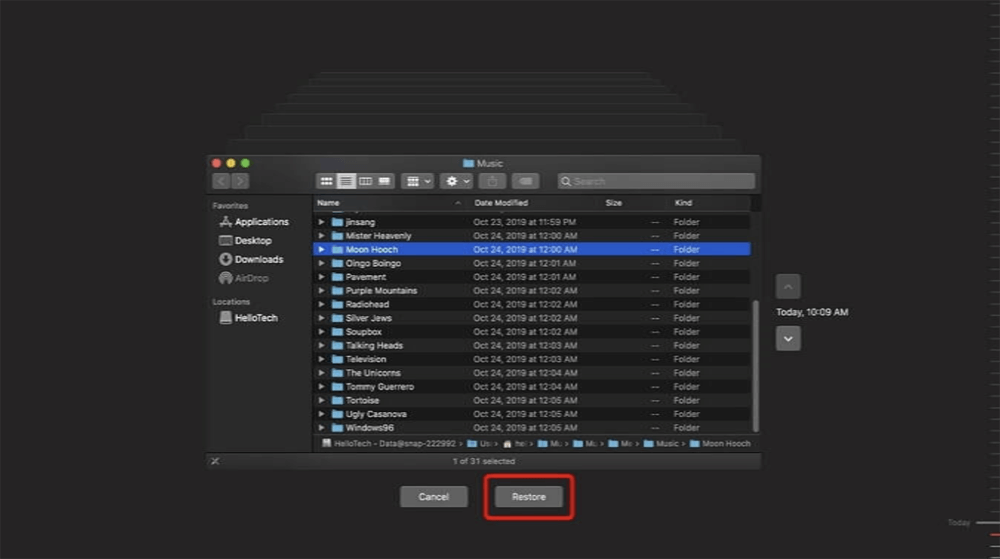The height and width of the screenshot is (559, 1000).
Task: Click Moon Hooch in the path bar
Action: pyautogui.click(x=720, y=444)
